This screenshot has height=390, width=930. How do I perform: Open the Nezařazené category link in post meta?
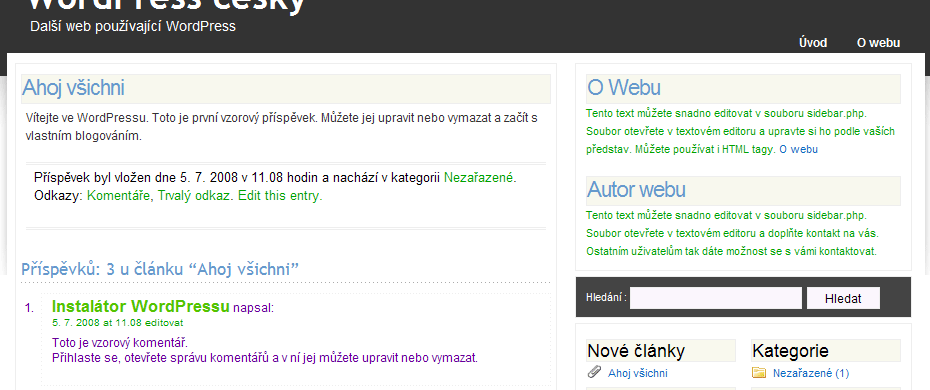(x=479, y=177)
